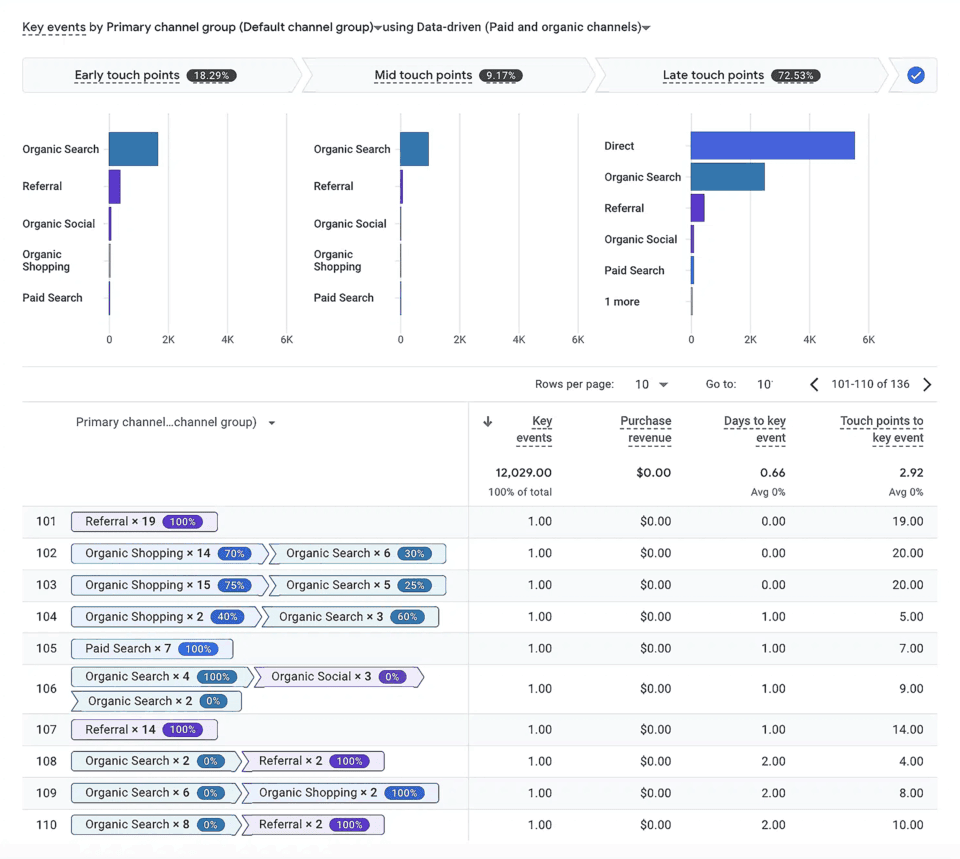Open Rows per page dropdown

click(x=651, y=385)
